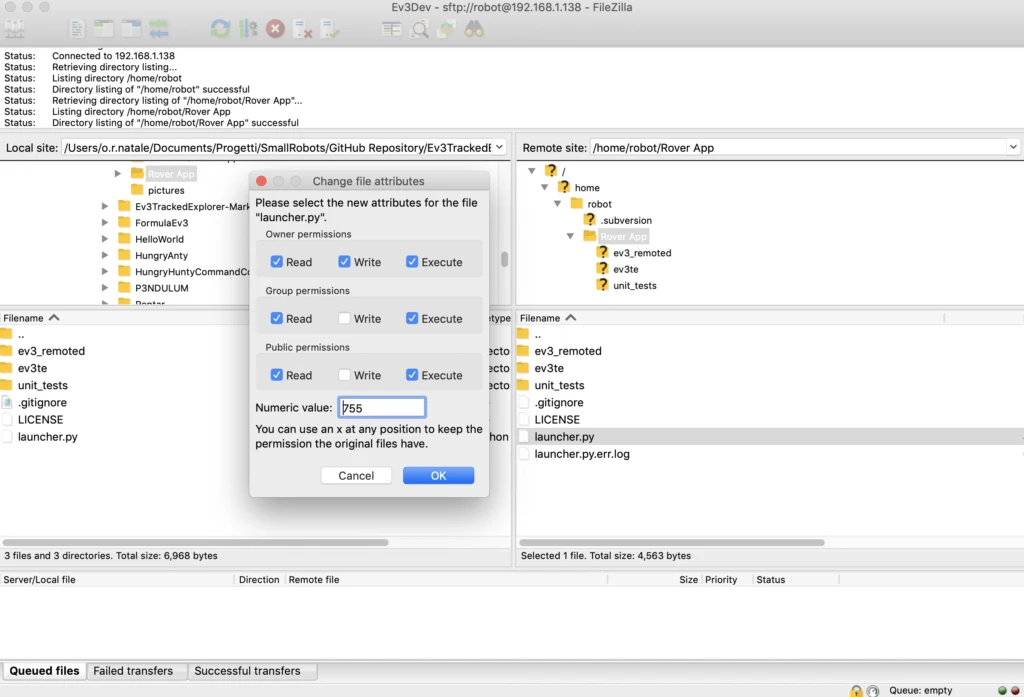Toggle local directory tree icon
The width and height of the screenshot is (1024, 697).
point(103,29)
